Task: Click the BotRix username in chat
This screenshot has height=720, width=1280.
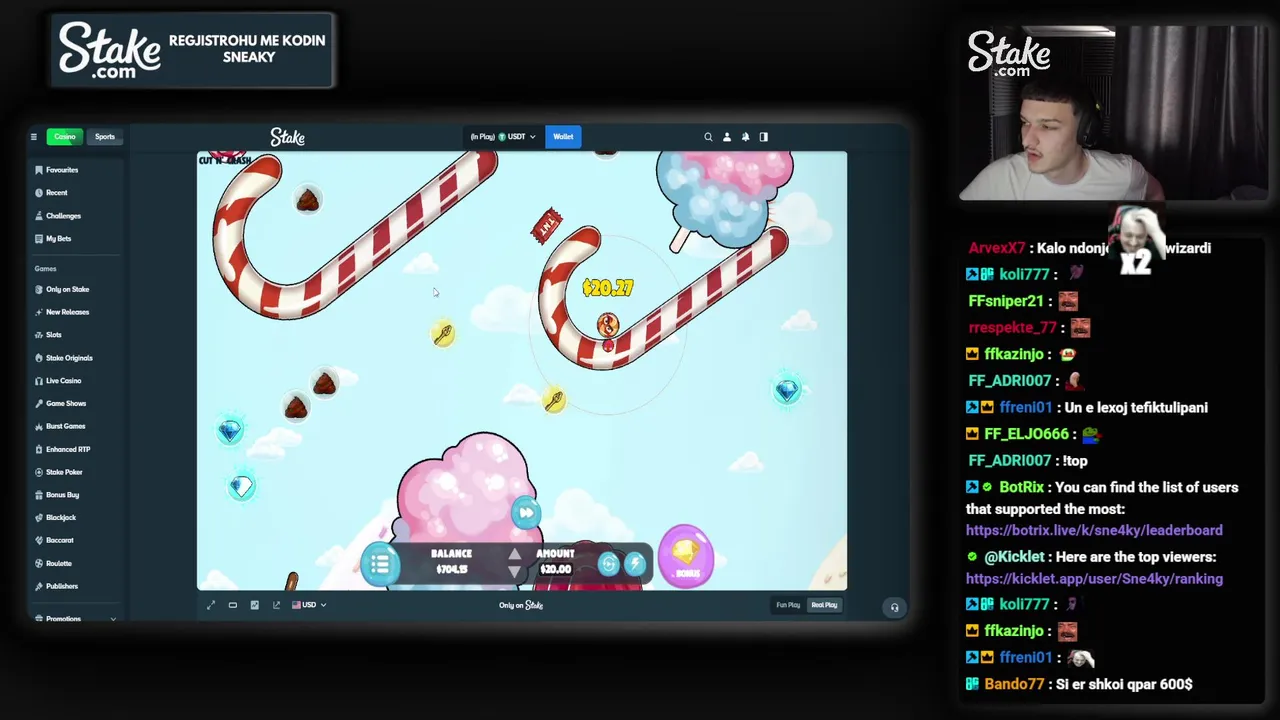Action: (1021, 488)
